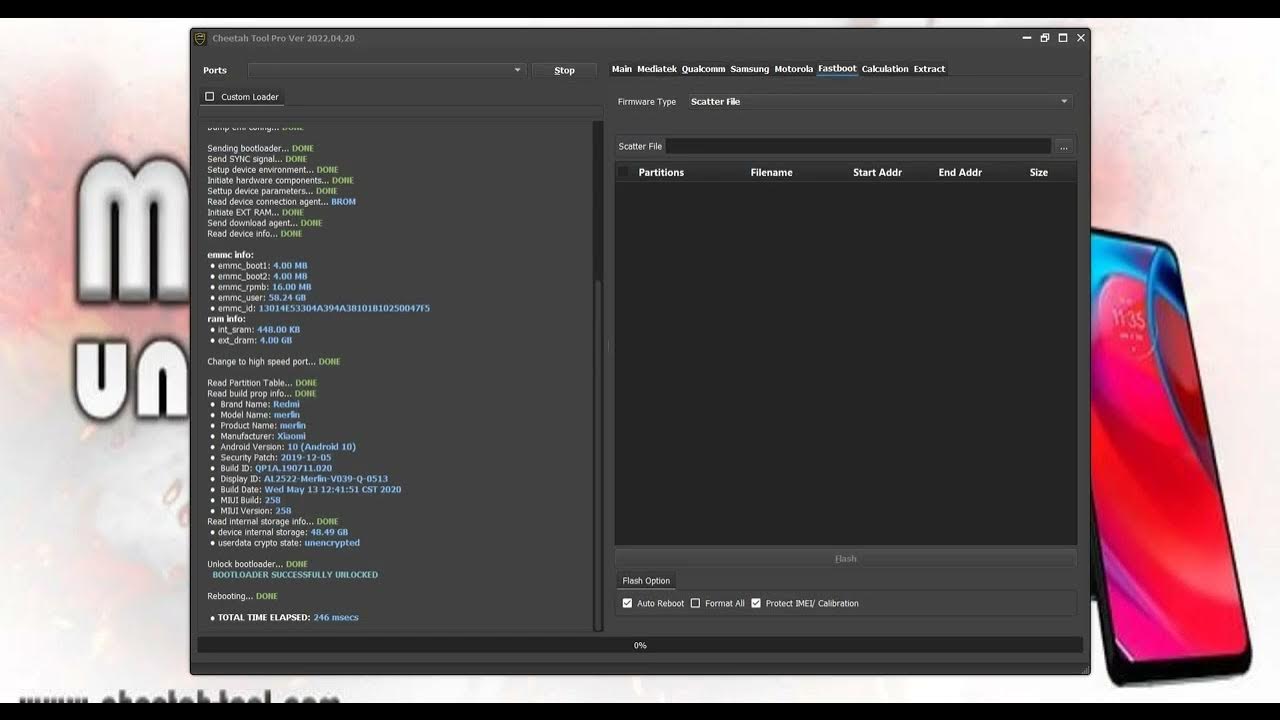Enable the Format All checkbox
The image size is (1280, 720).
coord(695,603)
